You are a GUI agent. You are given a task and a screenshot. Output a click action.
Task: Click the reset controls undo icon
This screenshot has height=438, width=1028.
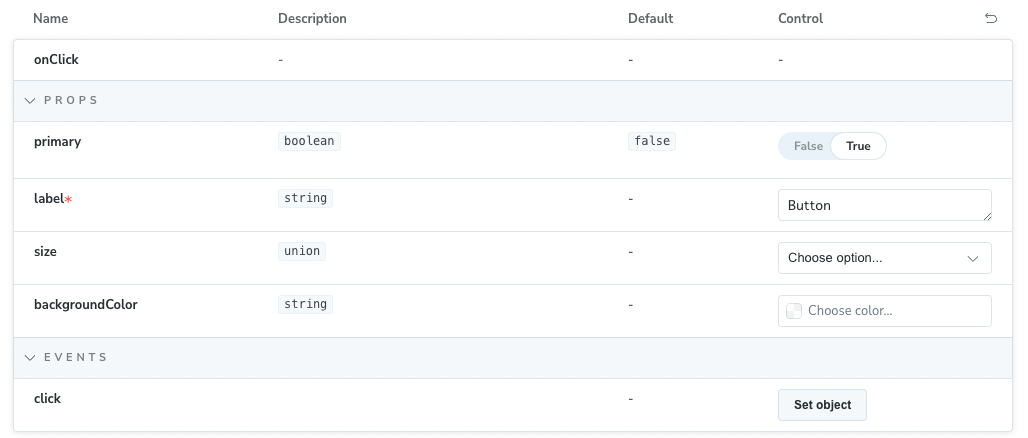coord(991,19)
